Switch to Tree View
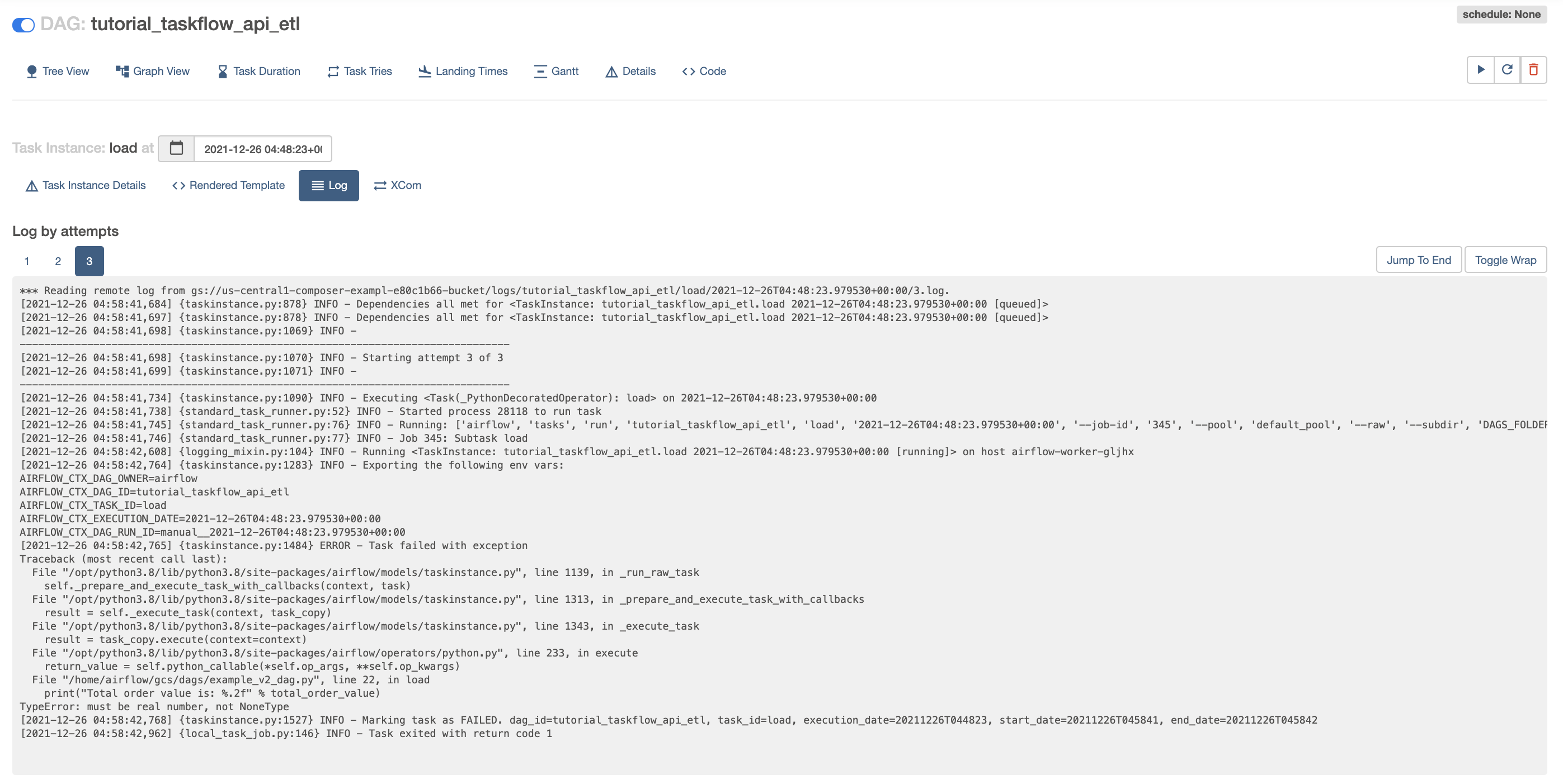 [57, 71]
